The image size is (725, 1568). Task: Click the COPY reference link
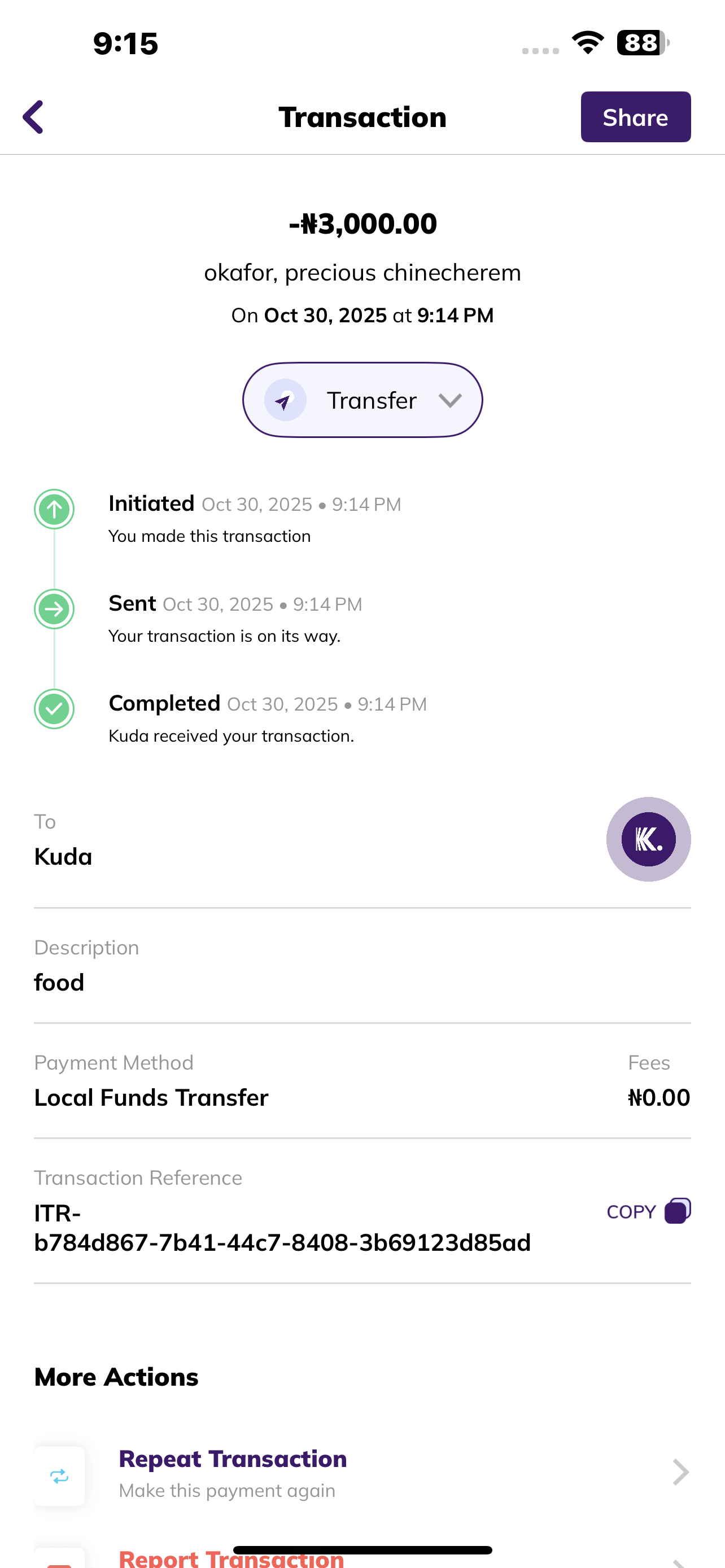(631, 1212)
